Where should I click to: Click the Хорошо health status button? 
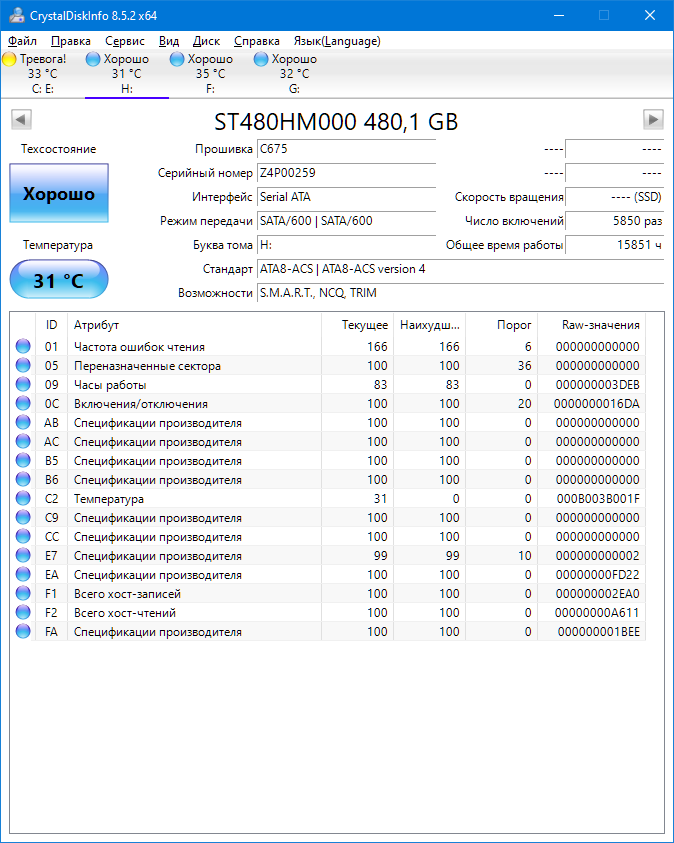point(59,194)
